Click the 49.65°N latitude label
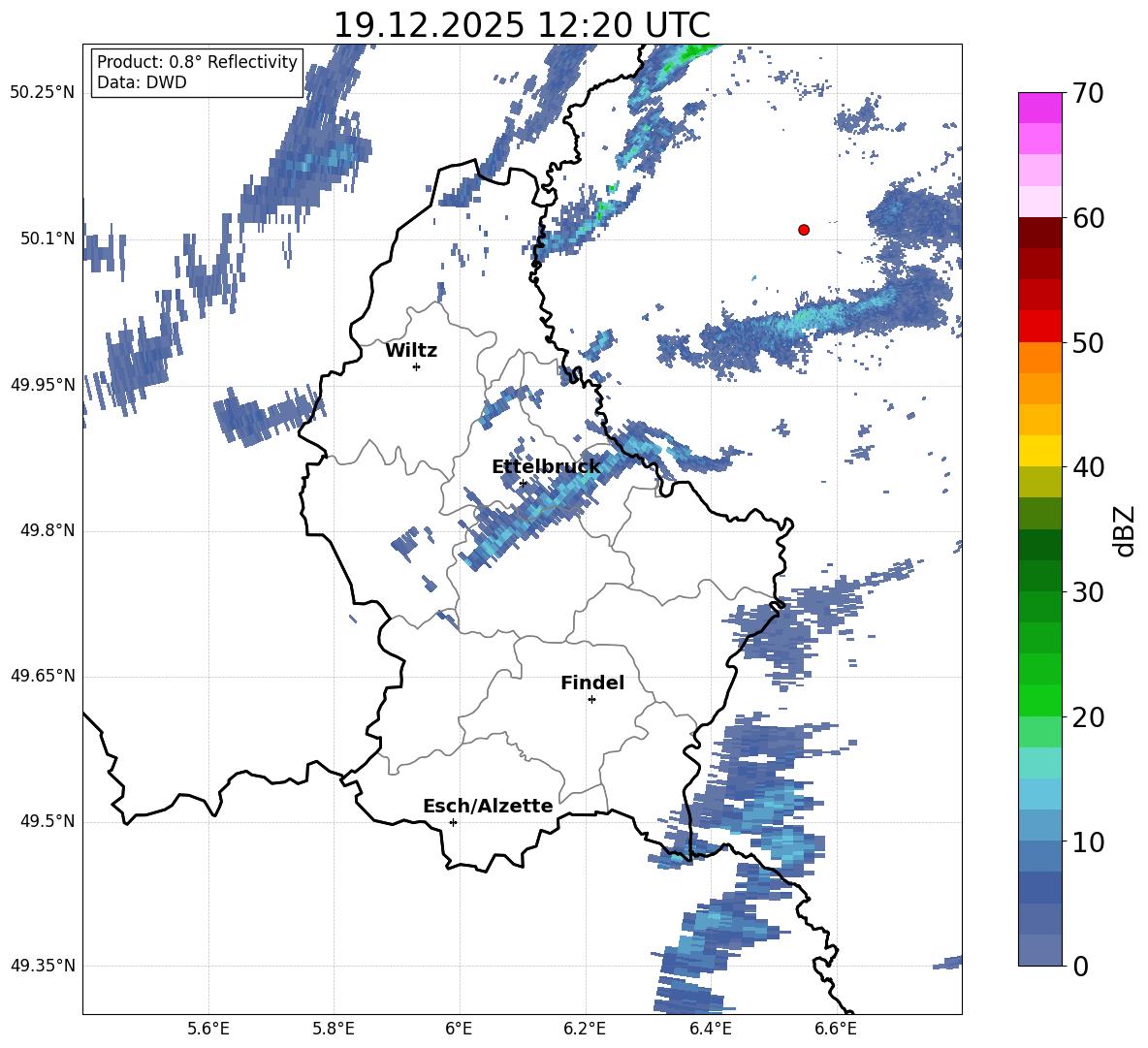 coord(43,676)
